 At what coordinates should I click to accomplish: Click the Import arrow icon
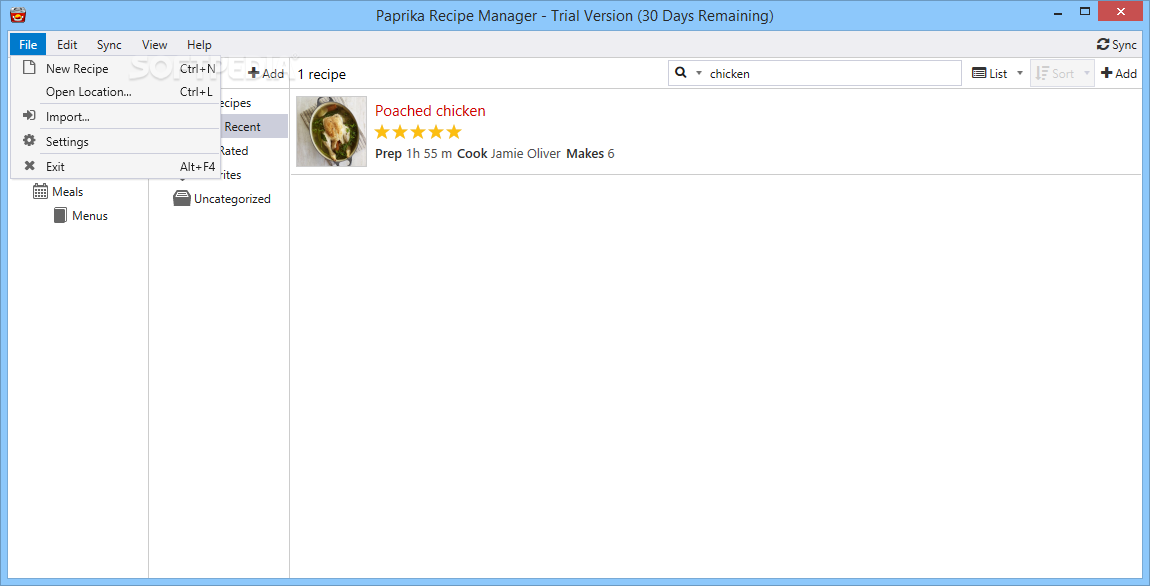(29, 116)
